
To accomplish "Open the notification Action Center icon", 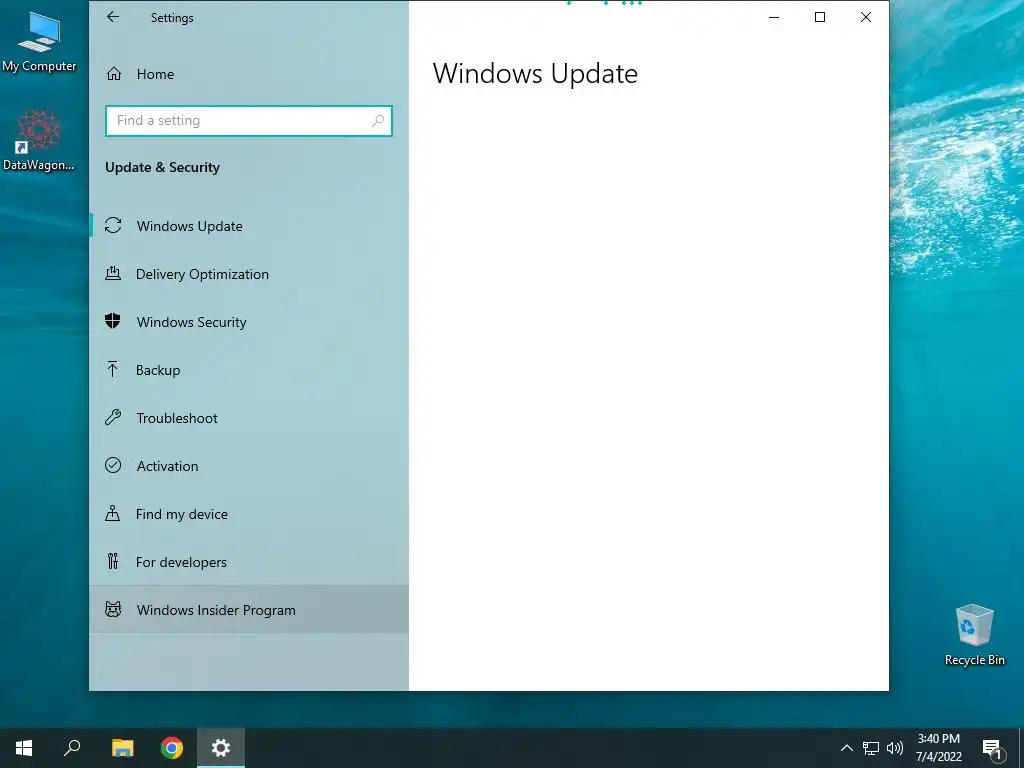I will [x=993, y=749].
